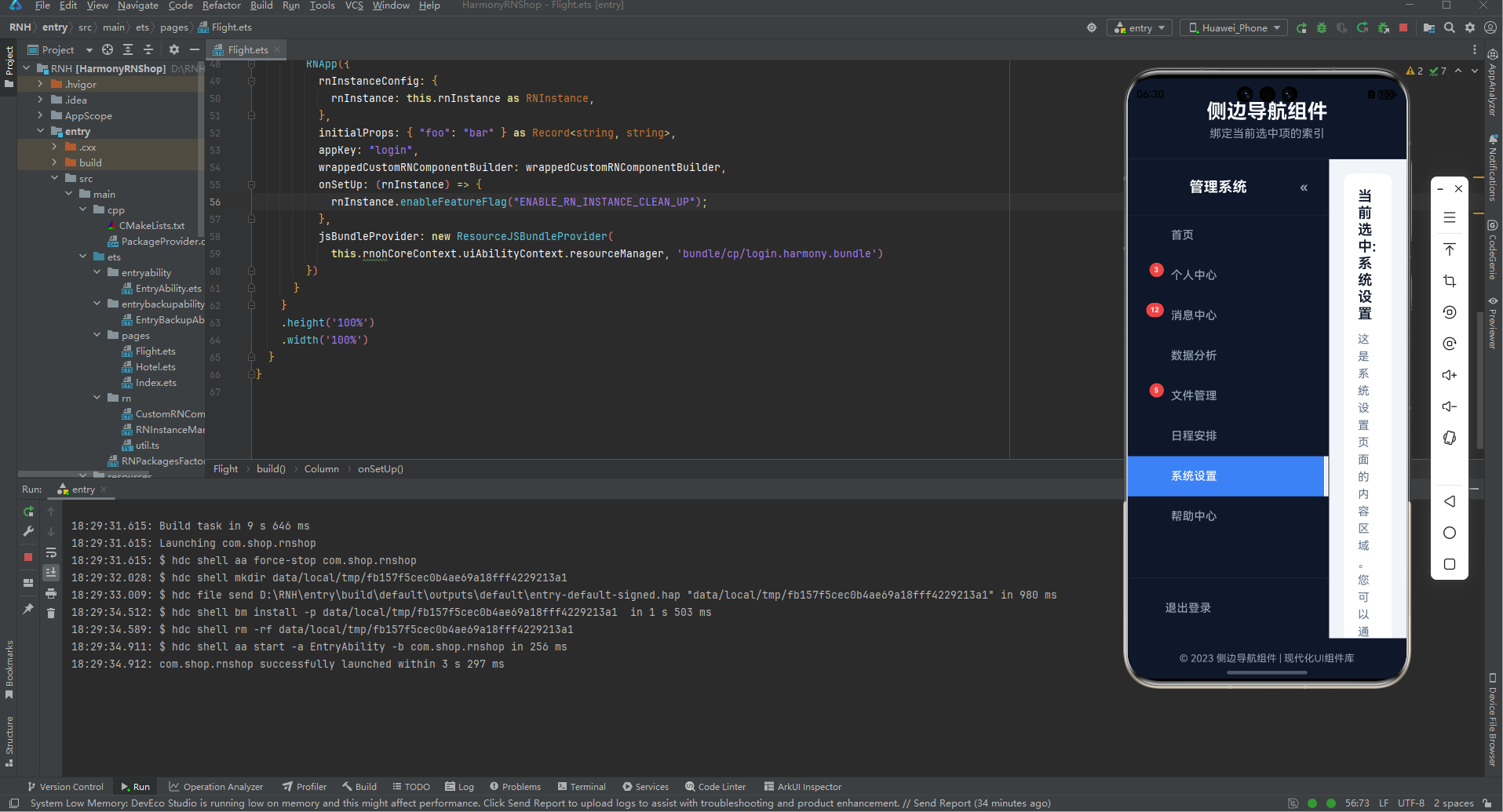1503x812 pixels.
Task: Tap emulator recent apps square button
Action: click(x=1450, y=564)
